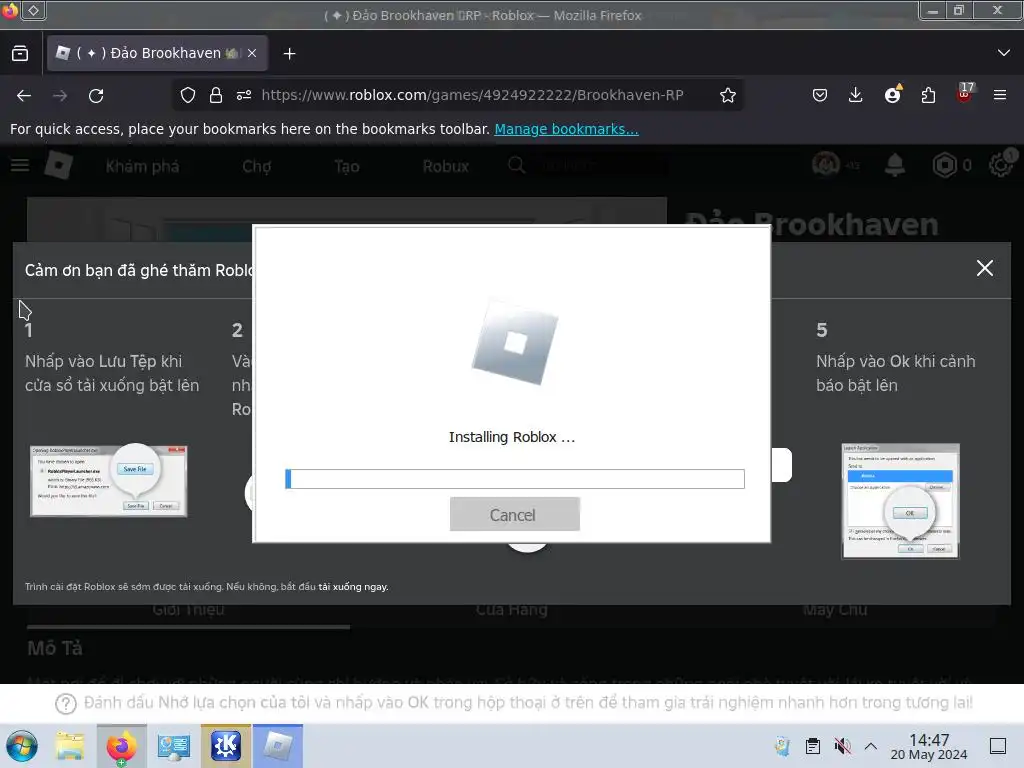
Task: Reload the current Roblox page
Action: point(96,95)
